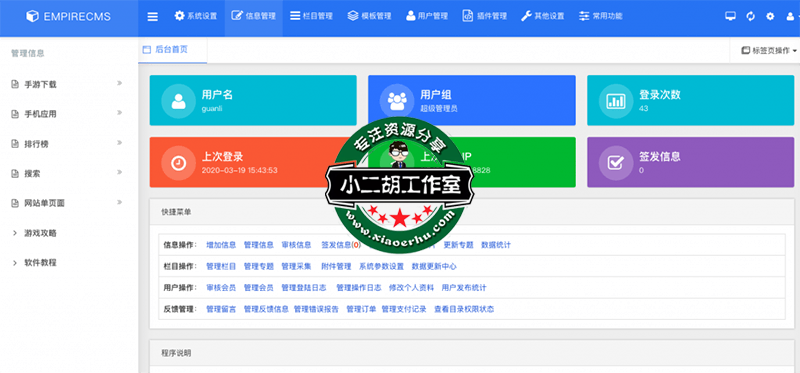Click the 管理会员 link

click(x=258, y=288)
